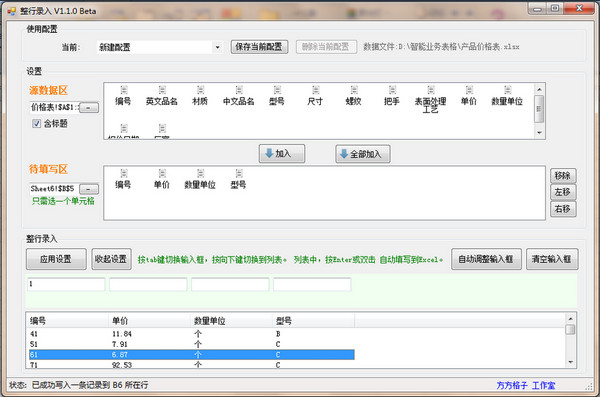Select the 数量单位 item in the 待填写区 list
Image resolution: width=600 pixels, height=397 pixels.
[x=200, y=179]
